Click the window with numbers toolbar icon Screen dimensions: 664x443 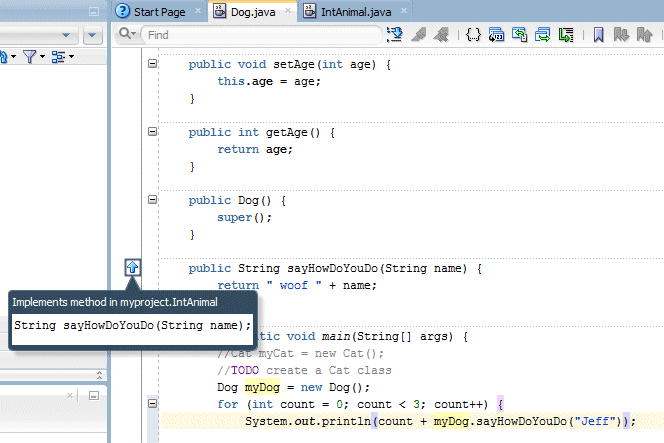pyautogui.click(x=496, y=35)
